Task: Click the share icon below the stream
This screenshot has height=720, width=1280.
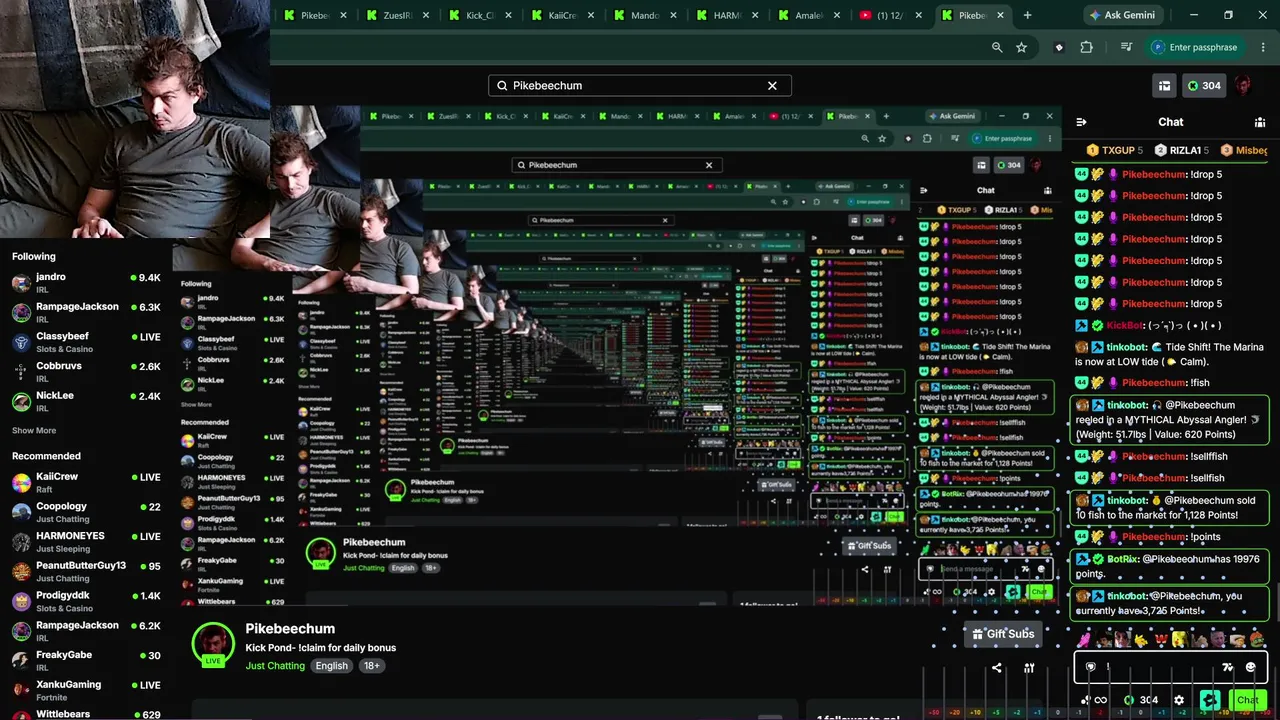Action: 996,668
